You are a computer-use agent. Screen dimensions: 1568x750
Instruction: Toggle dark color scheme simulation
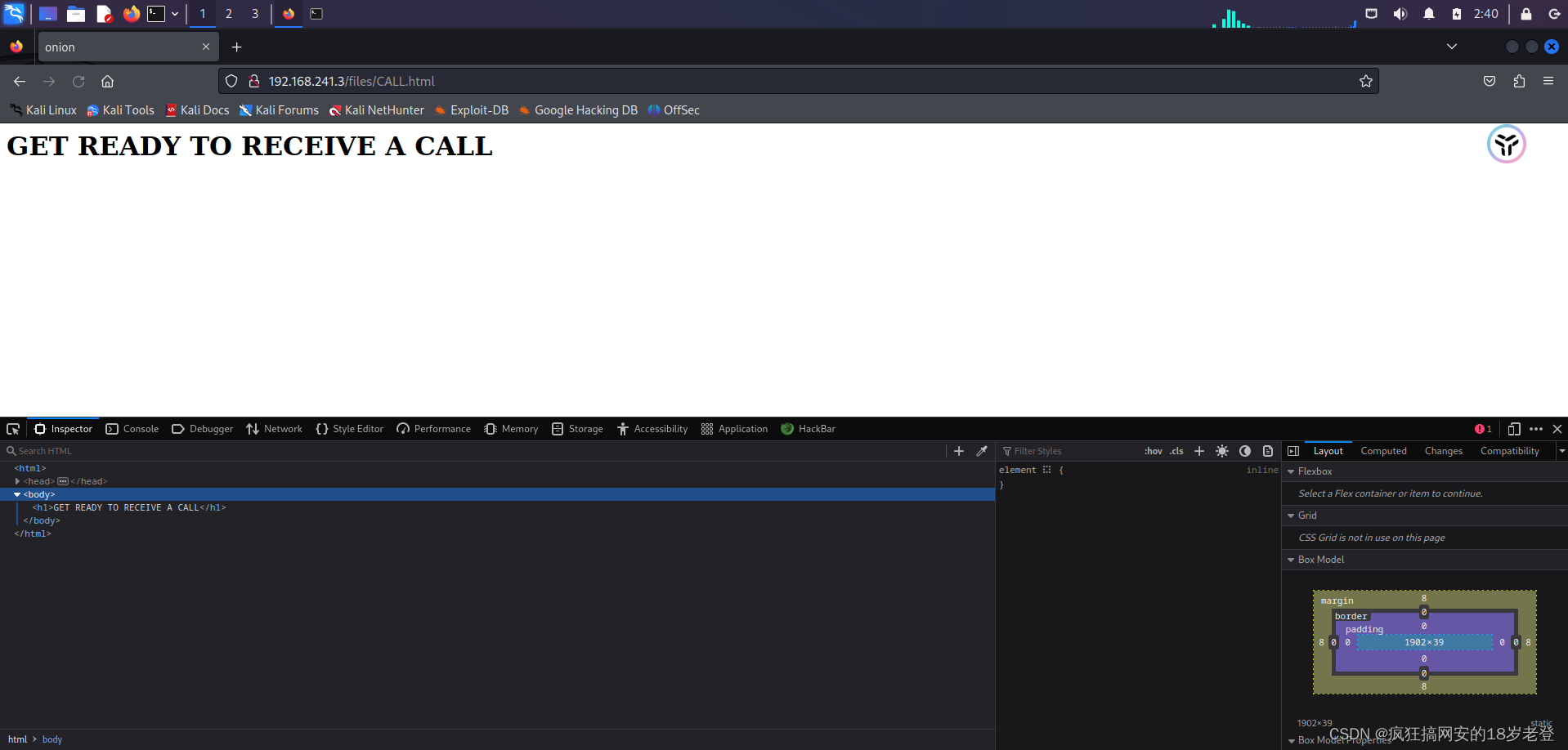1245,451
